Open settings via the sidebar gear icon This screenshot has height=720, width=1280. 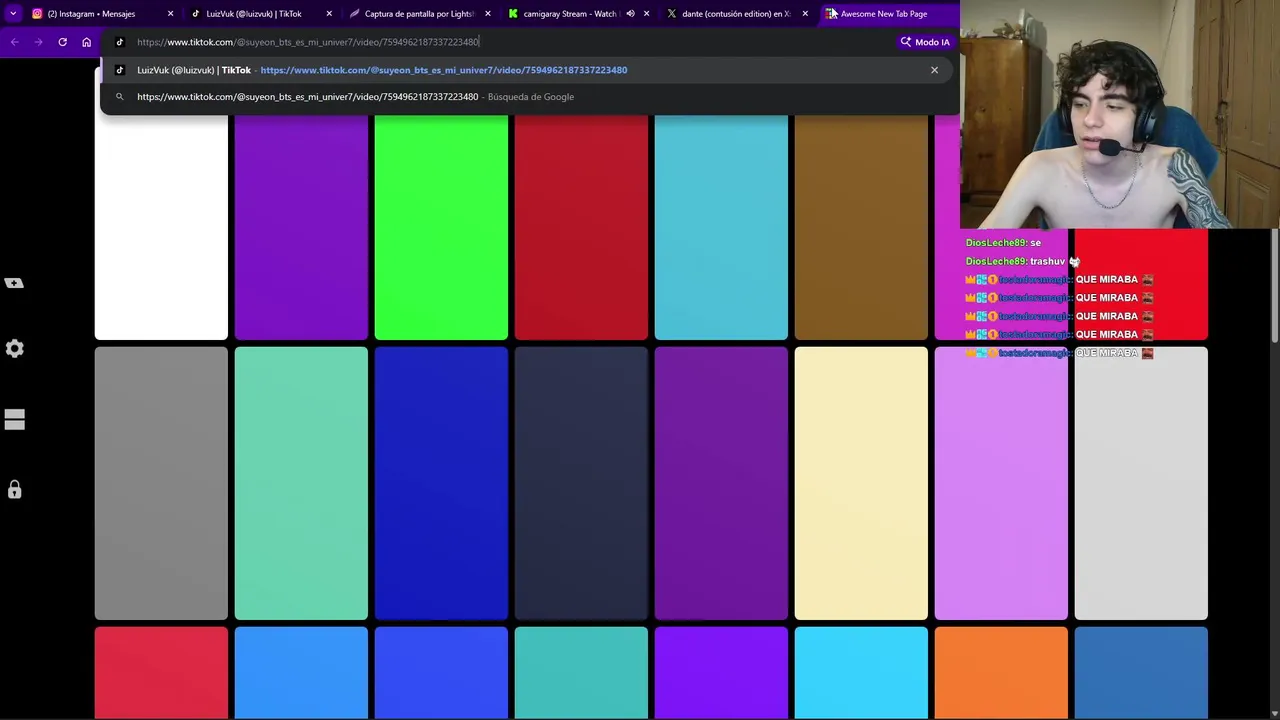coord(14,349)
